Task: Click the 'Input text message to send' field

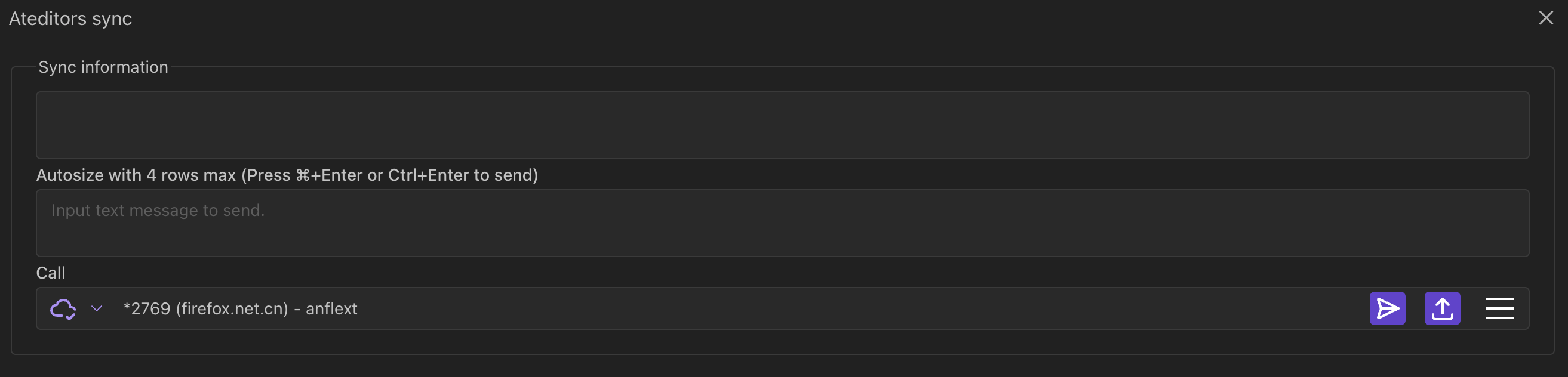Action: (782, 223)
